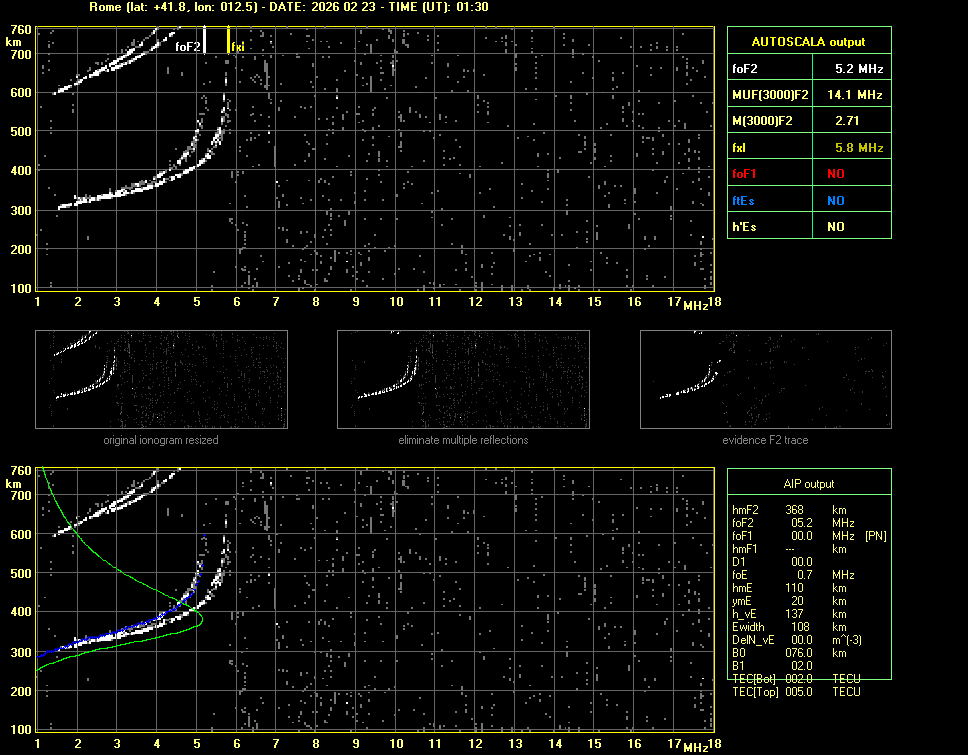Click the h'Es NO row in AUTOSCALA table
This screenshot has width=968, height=755.
[809, 227]
